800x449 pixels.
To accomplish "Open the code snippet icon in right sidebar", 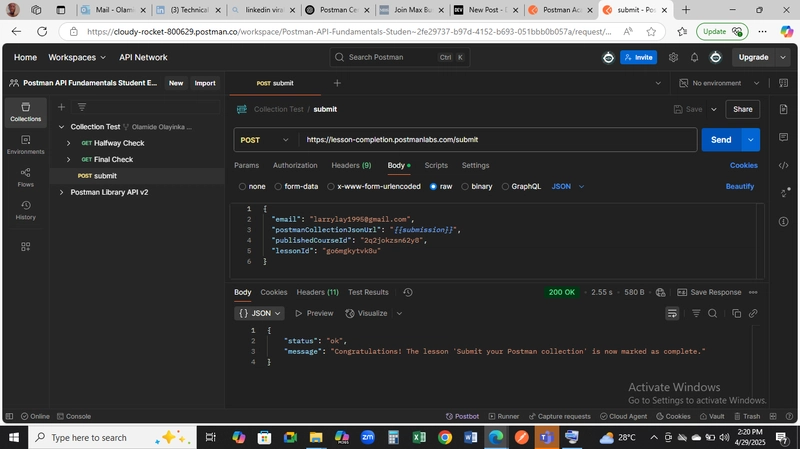I will point(784,165).
